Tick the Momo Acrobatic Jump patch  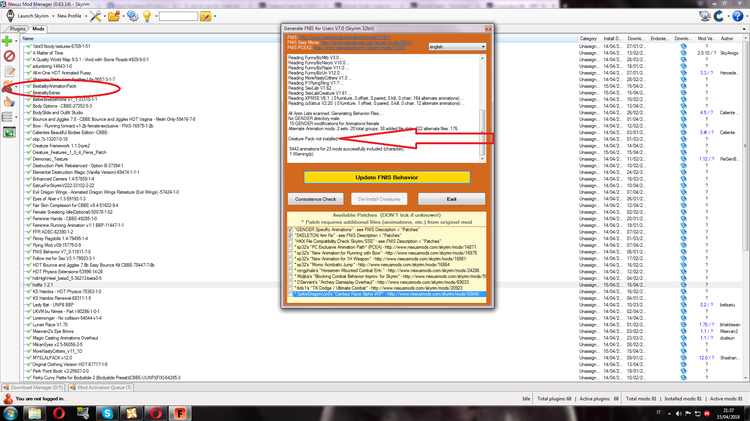click(290, 265)
